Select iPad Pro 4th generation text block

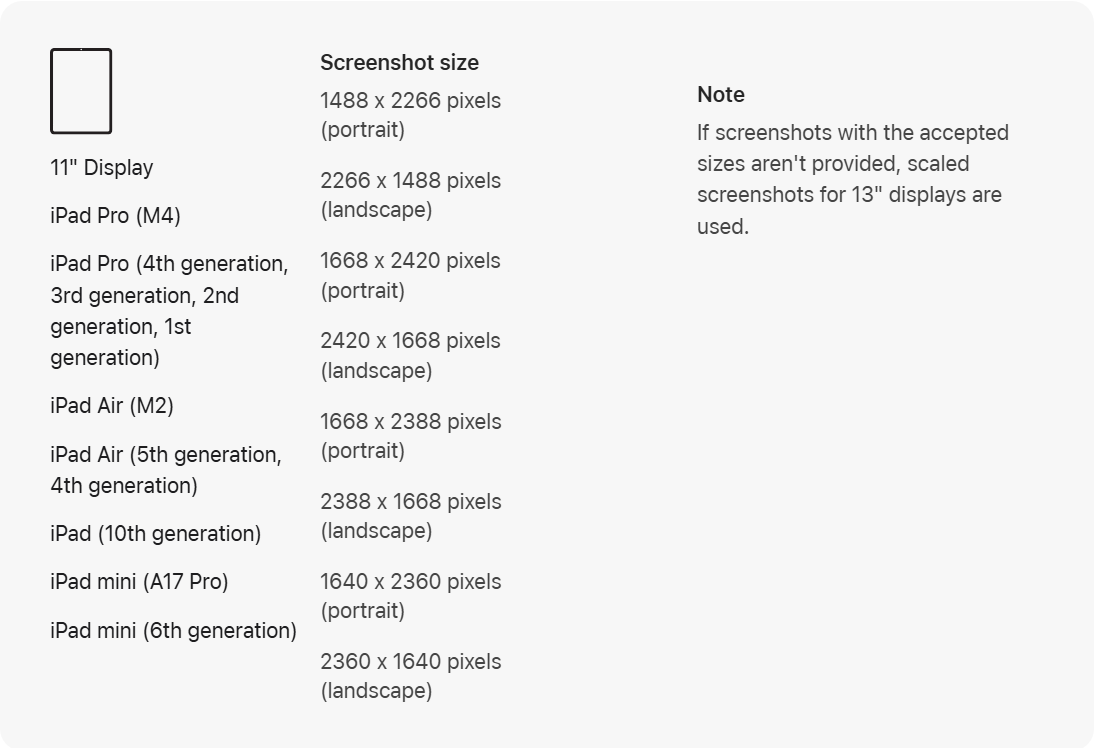tap(169, 311)
